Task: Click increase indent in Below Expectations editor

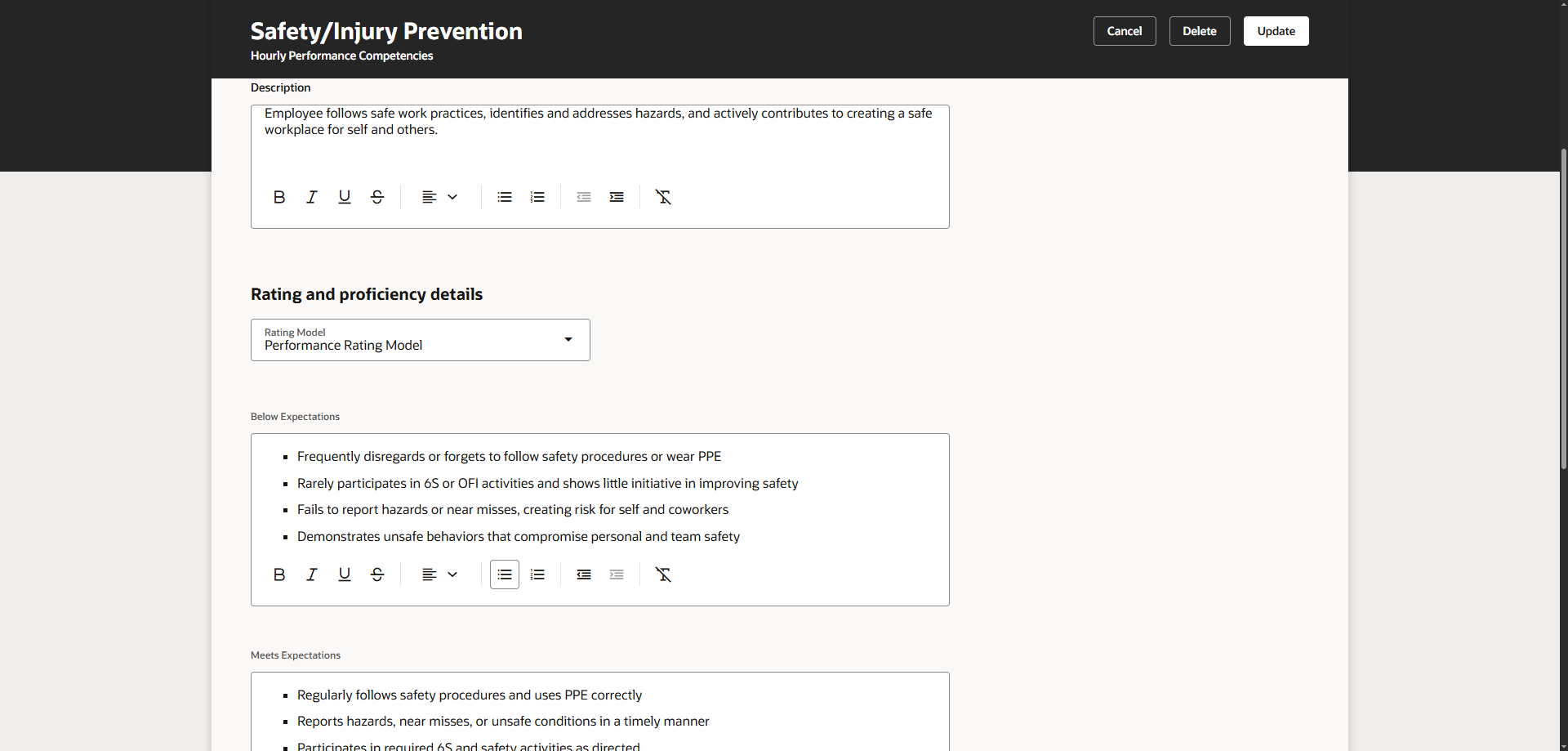Action: pyautogui.click(x=617, y=574)
